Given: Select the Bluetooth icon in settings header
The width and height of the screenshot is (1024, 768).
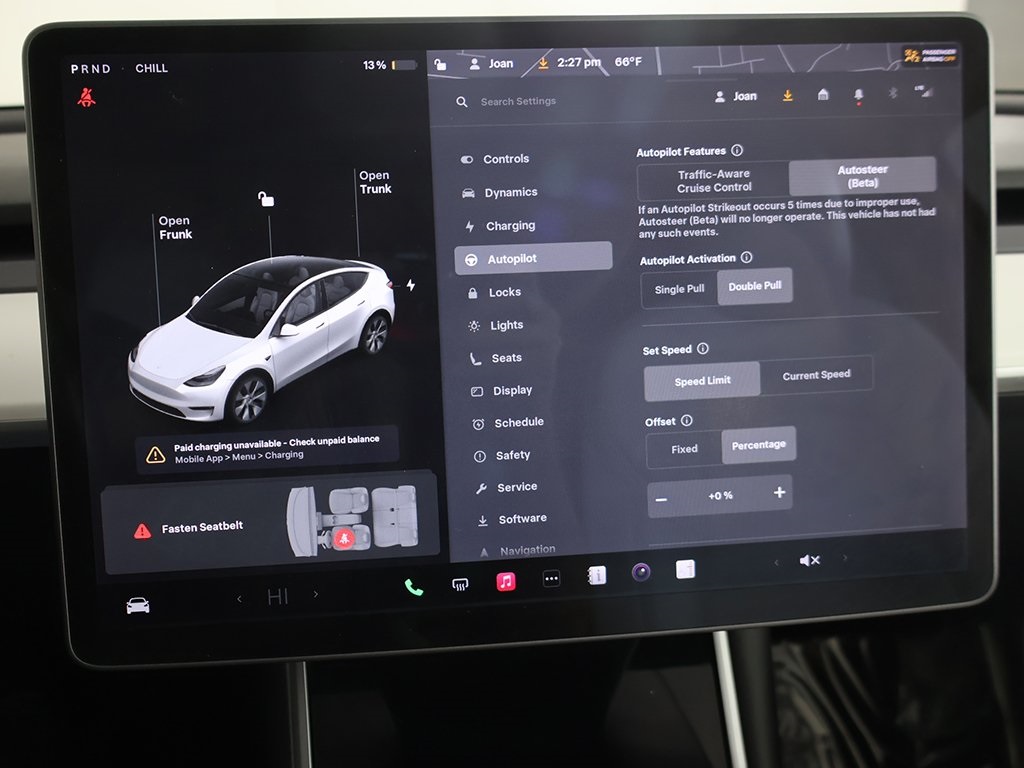Looking at the screenshot, I should [x=894, y=95].
